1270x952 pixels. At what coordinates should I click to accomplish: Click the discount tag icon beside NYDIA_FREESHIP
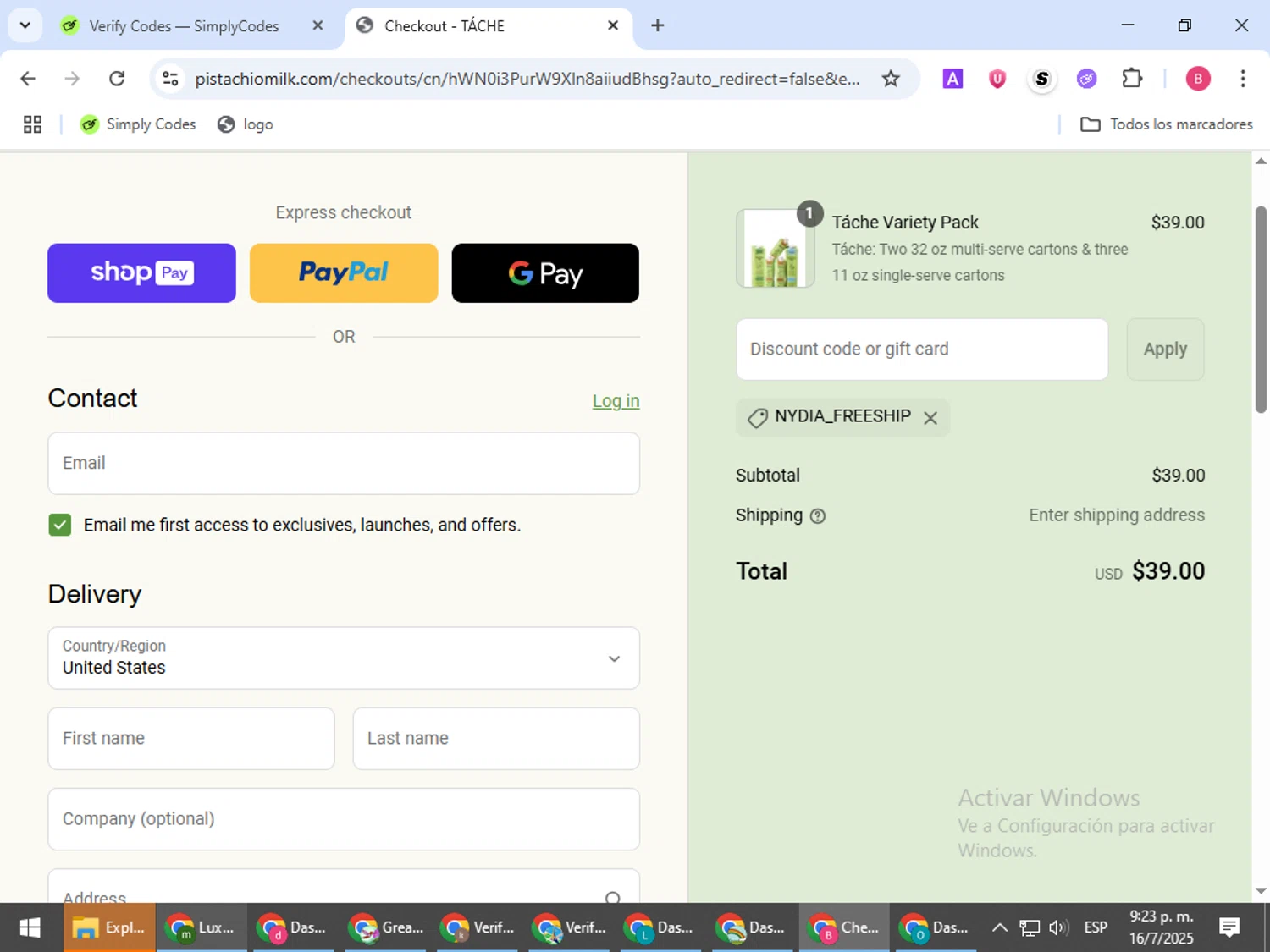point(758,418)
